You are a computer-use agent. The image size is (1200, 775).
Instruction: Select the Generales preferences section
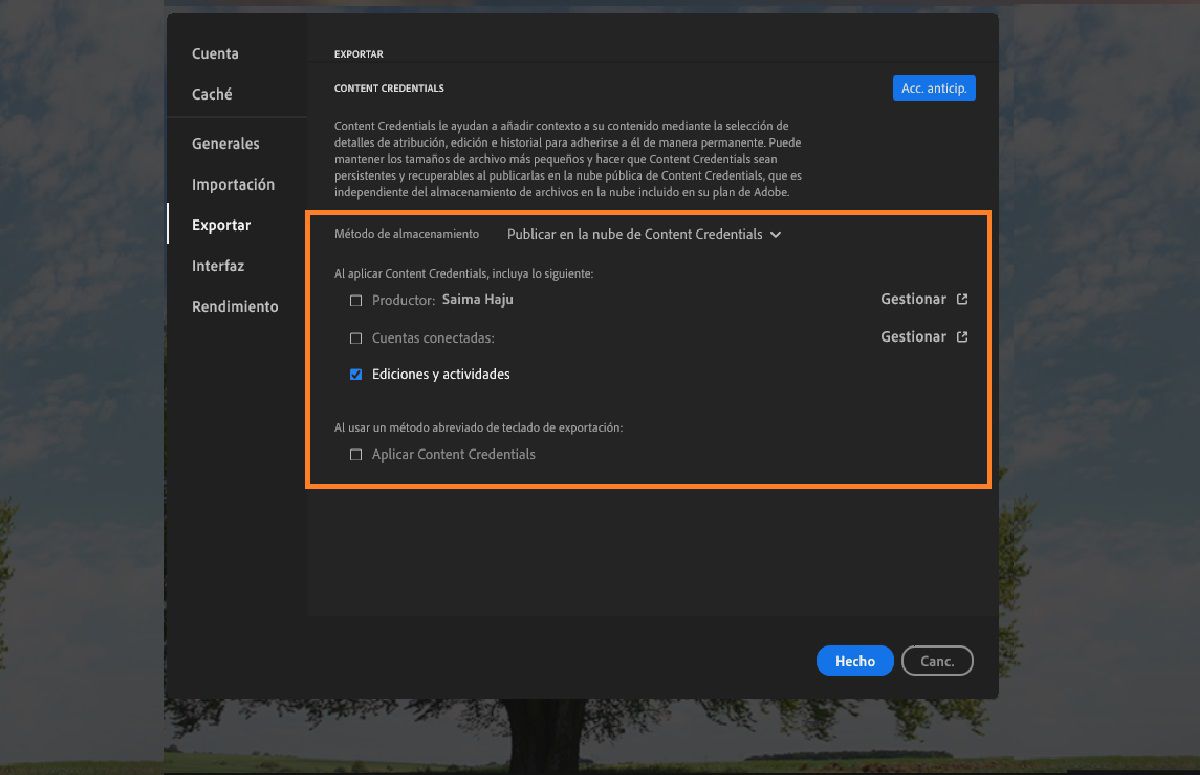226,144
